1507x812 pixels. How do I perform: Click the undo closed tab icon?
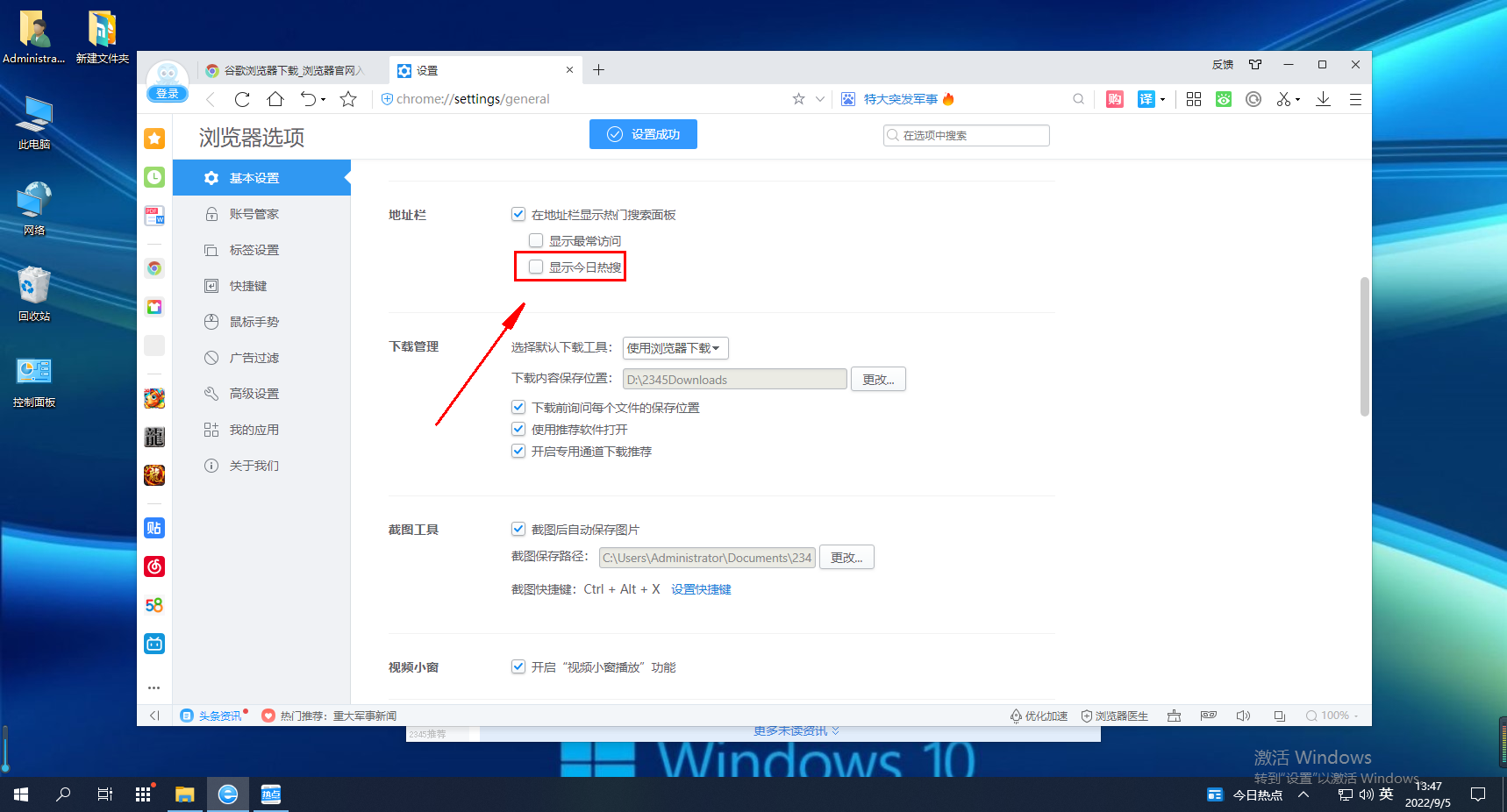308,99
